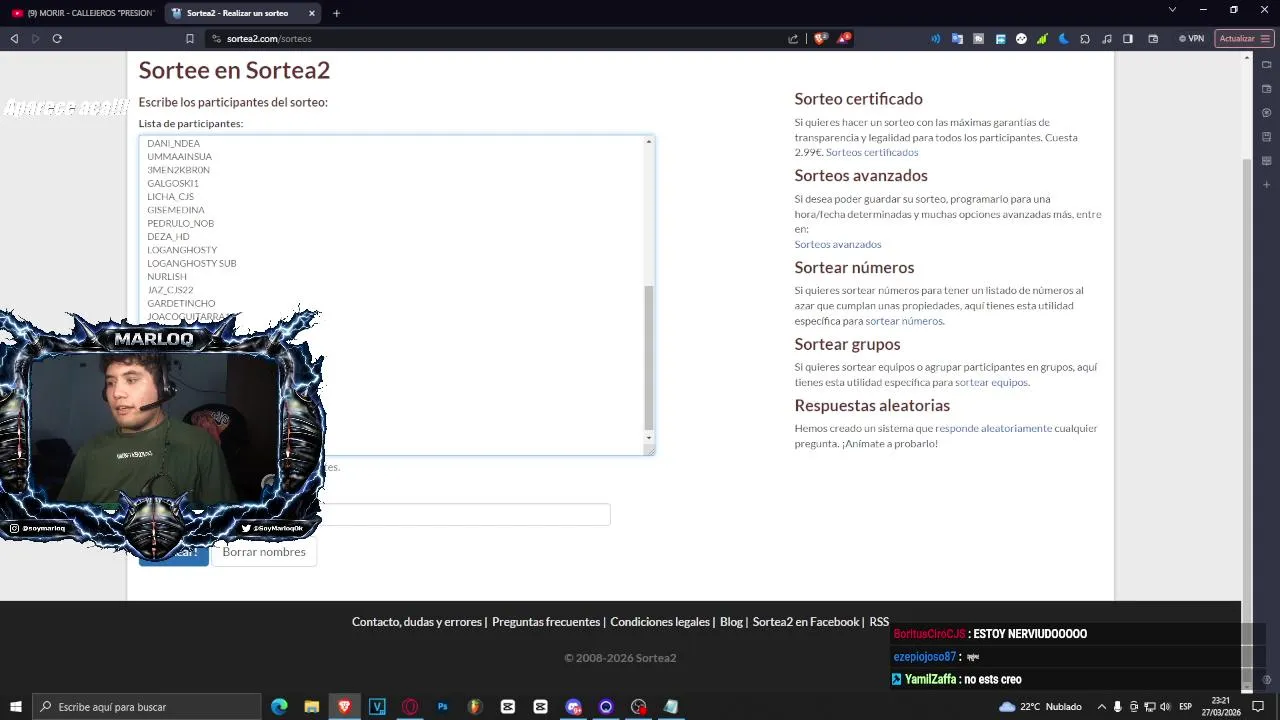Open the extensions puzzle-piece icon
Screen dimensions: 1280x720
[x=1085, y=39]
